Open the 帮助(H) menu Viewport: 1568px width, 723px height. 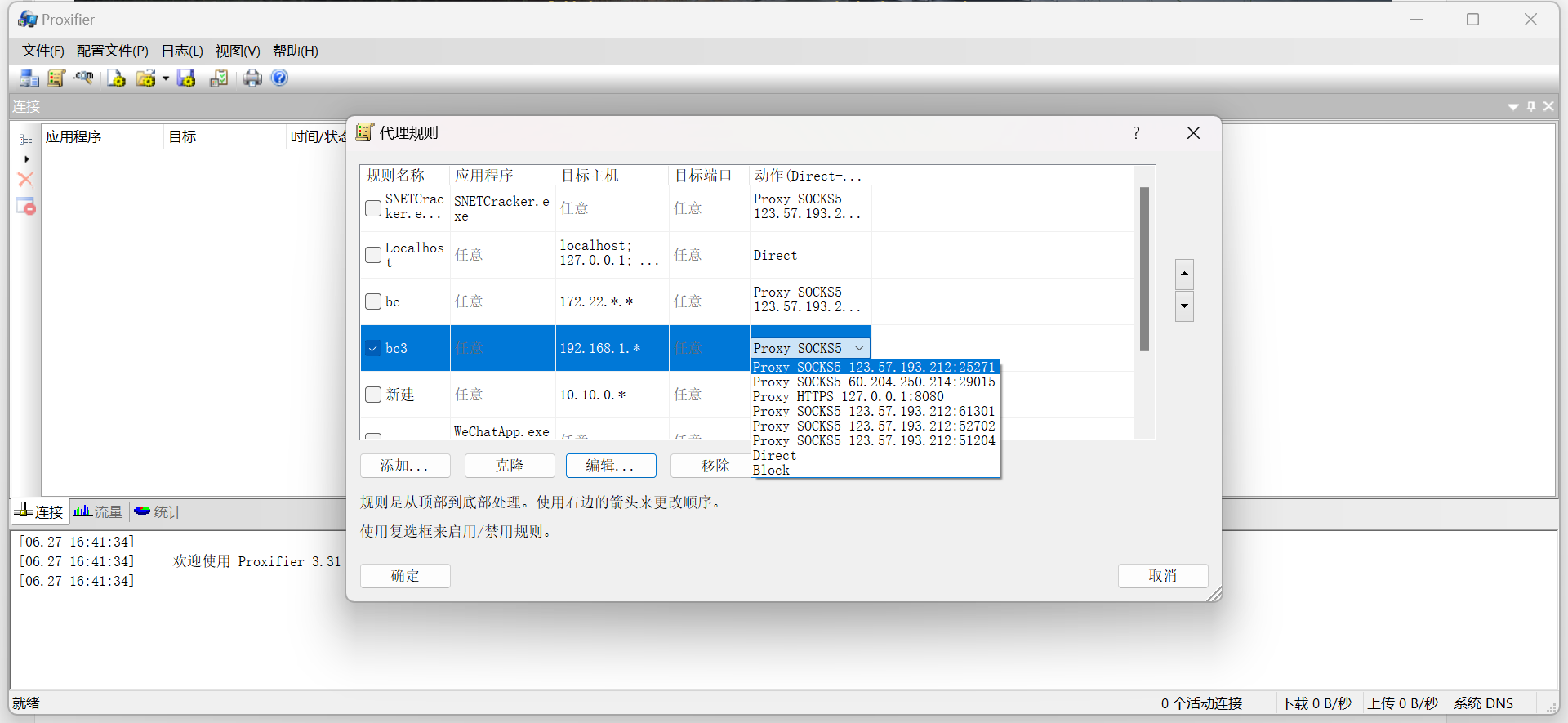295,51
